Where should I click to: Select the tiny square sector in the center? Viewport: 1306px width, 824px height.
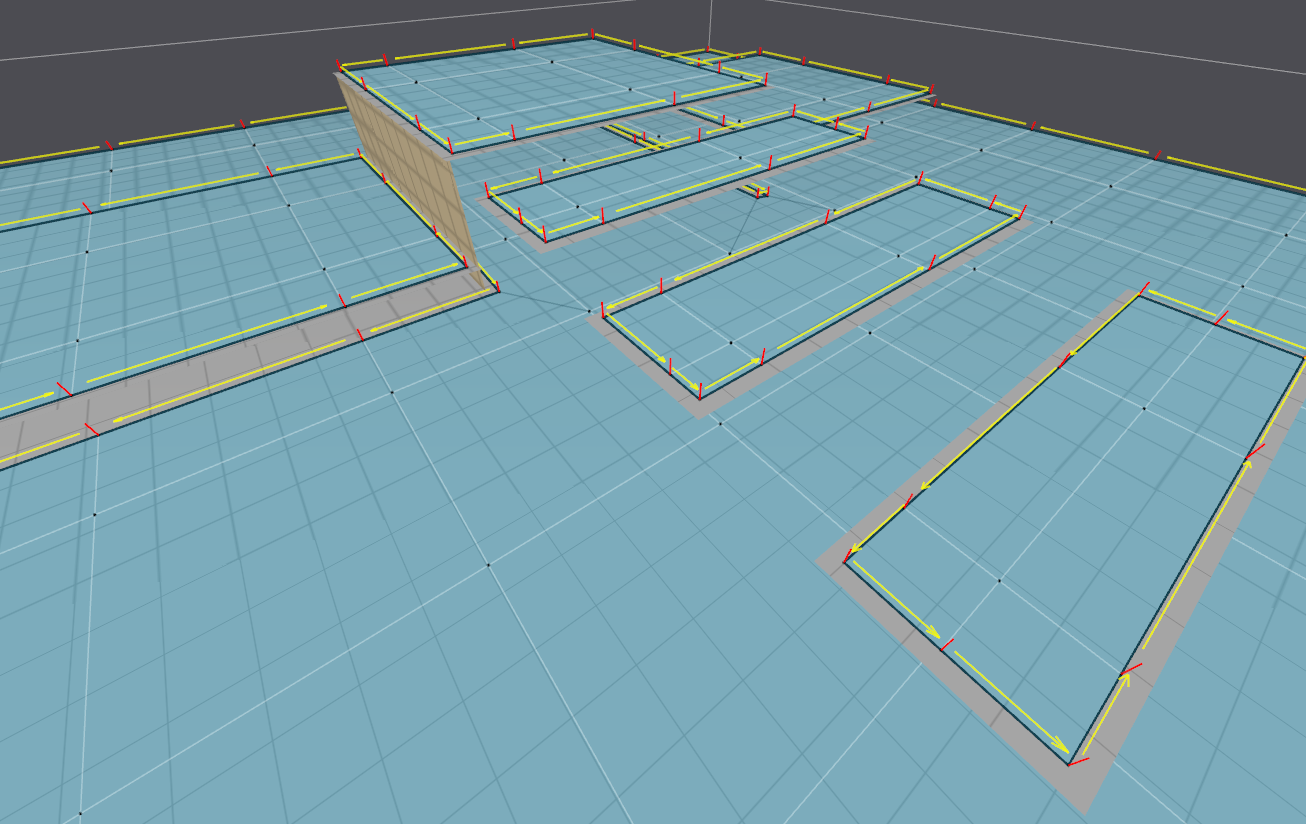[x=754, y=190]
